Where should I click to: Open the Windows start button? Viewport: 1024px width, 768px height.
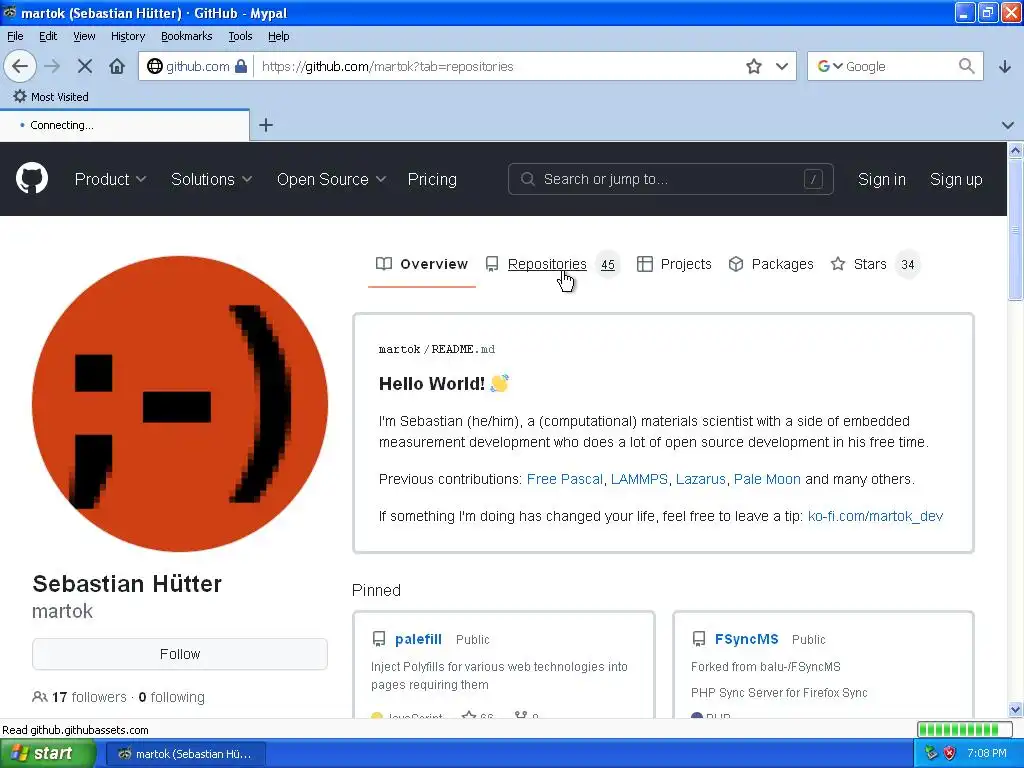point(48,753)
